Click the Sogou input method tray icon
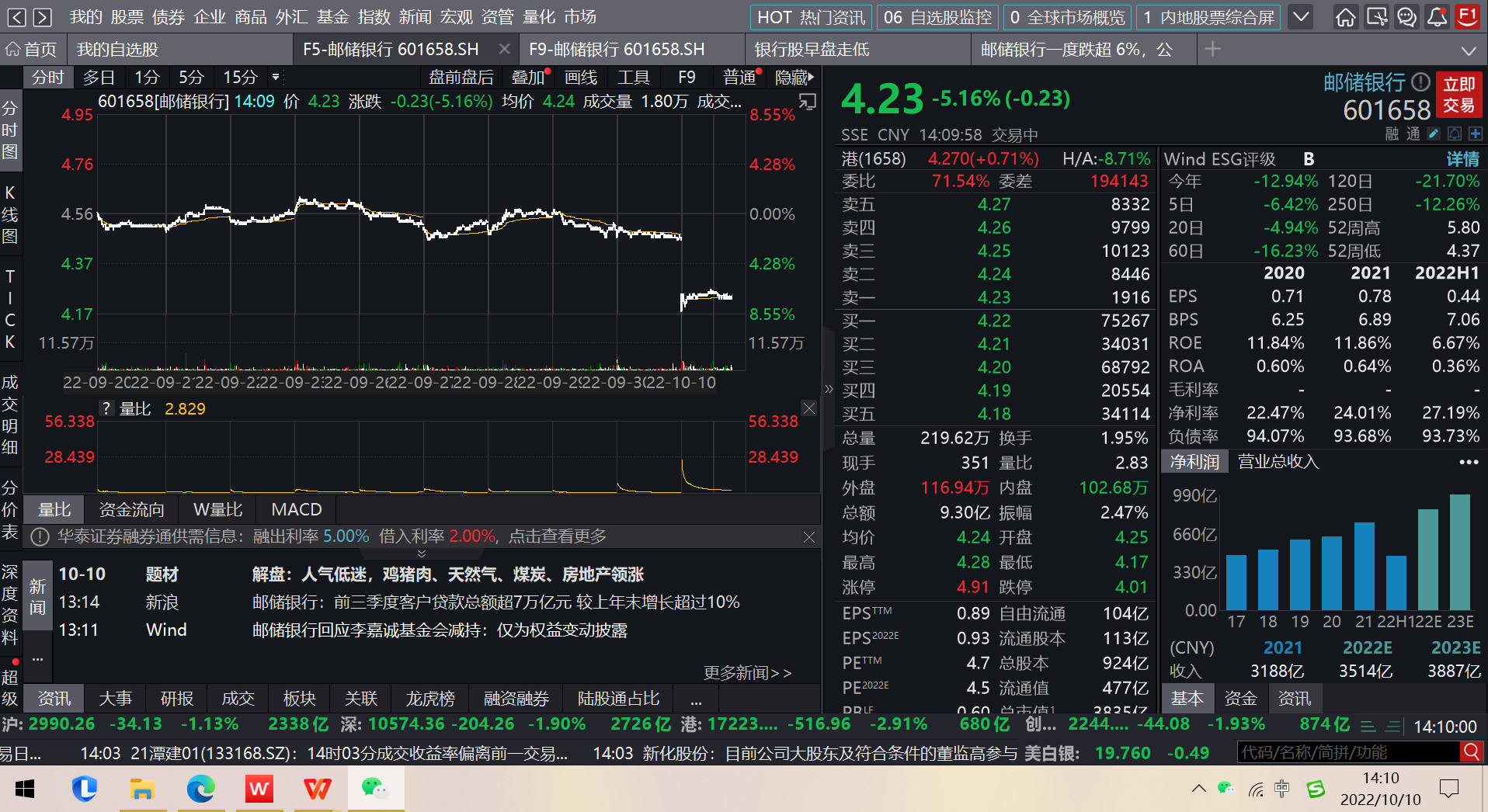The width and height of the screenshot is (1488, 812). (1315, 789)
